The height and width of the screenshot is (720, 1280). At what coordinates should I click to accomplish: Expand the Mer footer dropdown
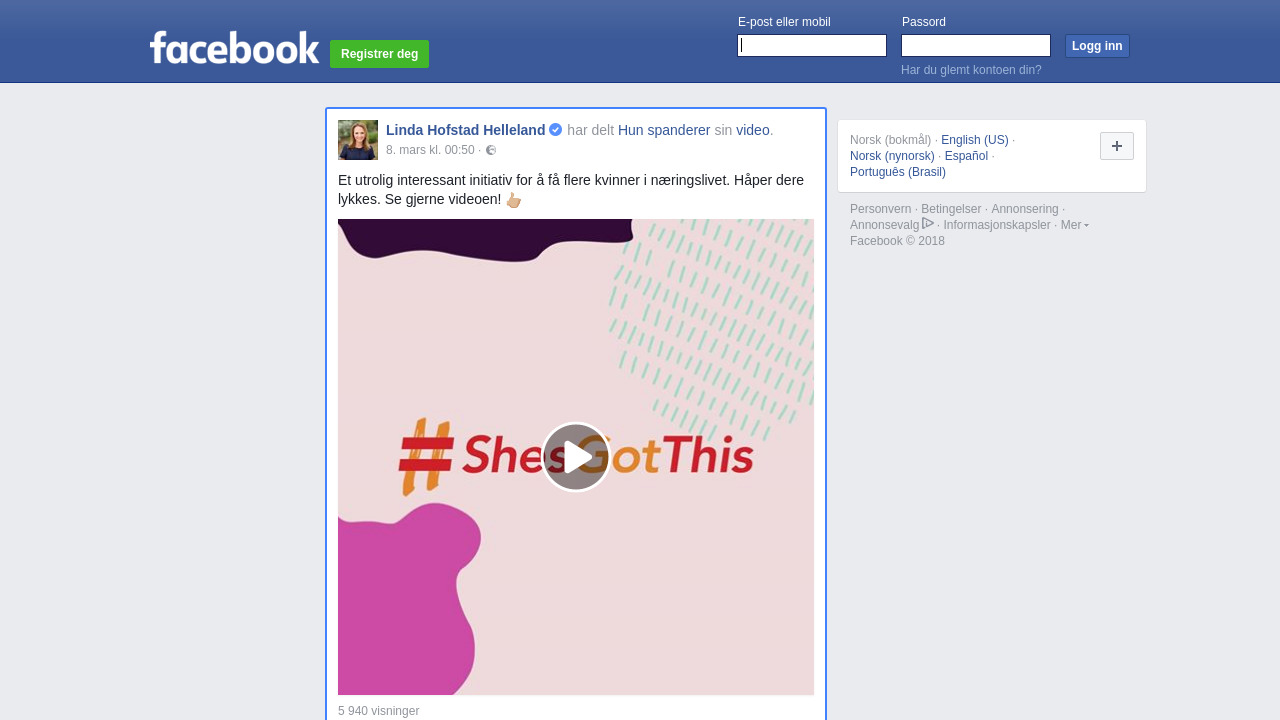pyautogui.click(x=1075, y=225)
